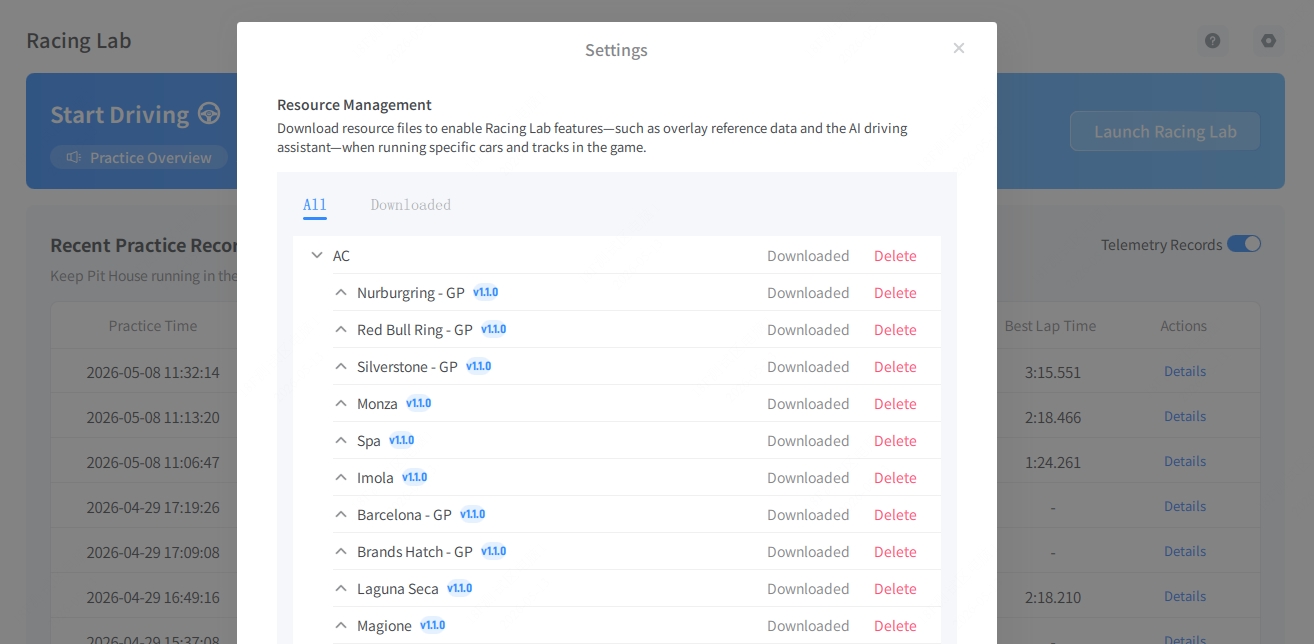1314x644 pixels.
Task: Delete the Magione resource
Action: click(x=895, y=626)
